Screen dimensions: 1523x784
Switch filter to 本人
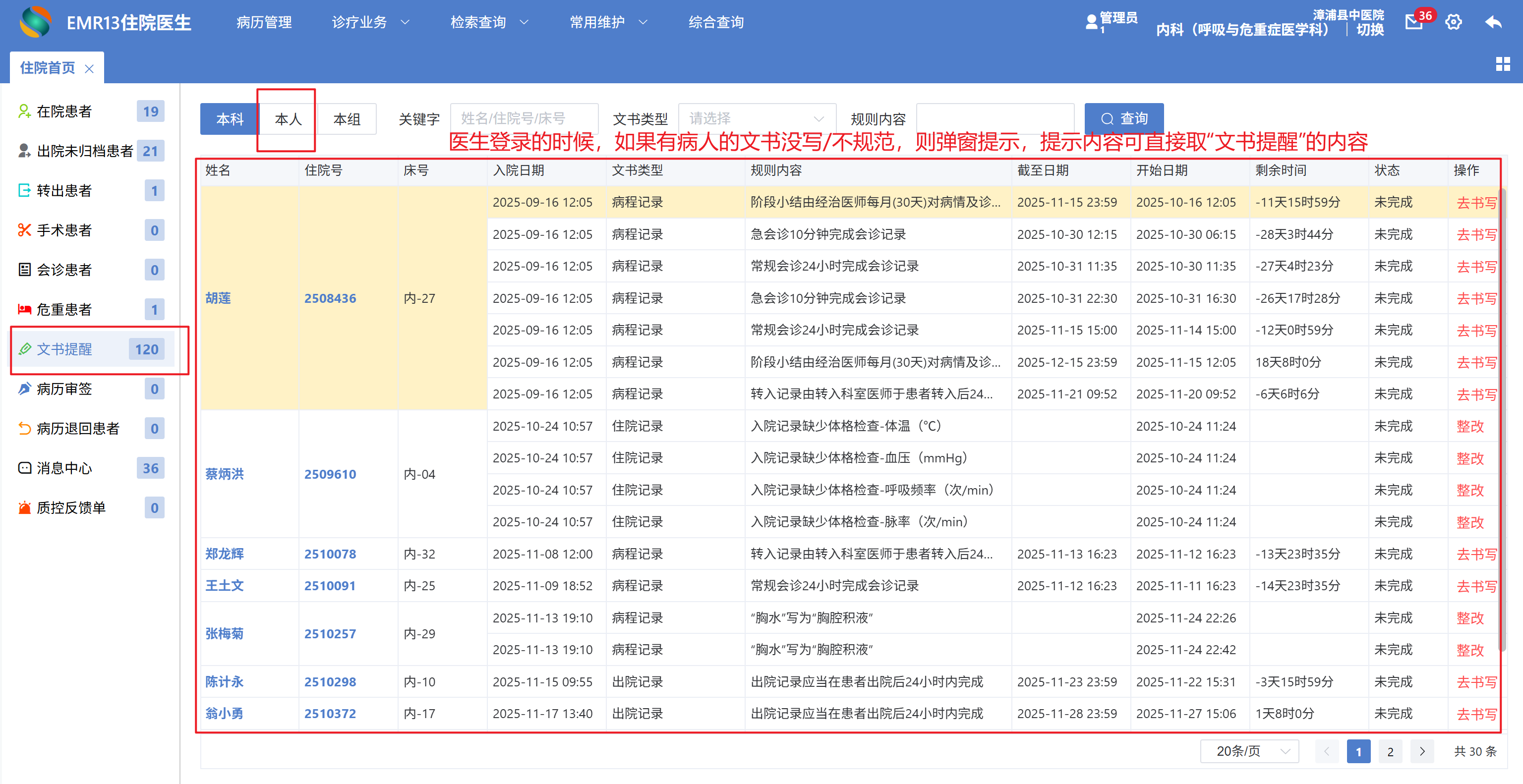pyautogui.click(x=288, y=119)
